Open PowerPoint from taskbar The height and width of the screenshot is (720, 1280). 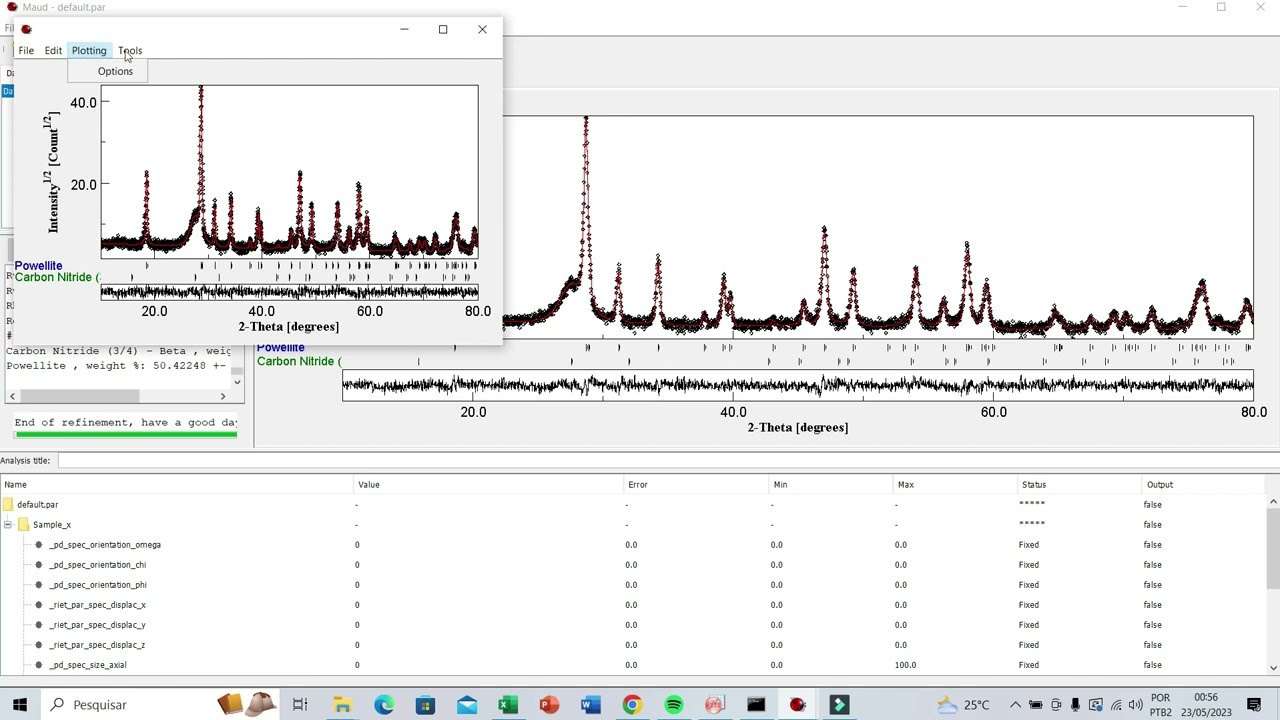(x=549, y=705)
